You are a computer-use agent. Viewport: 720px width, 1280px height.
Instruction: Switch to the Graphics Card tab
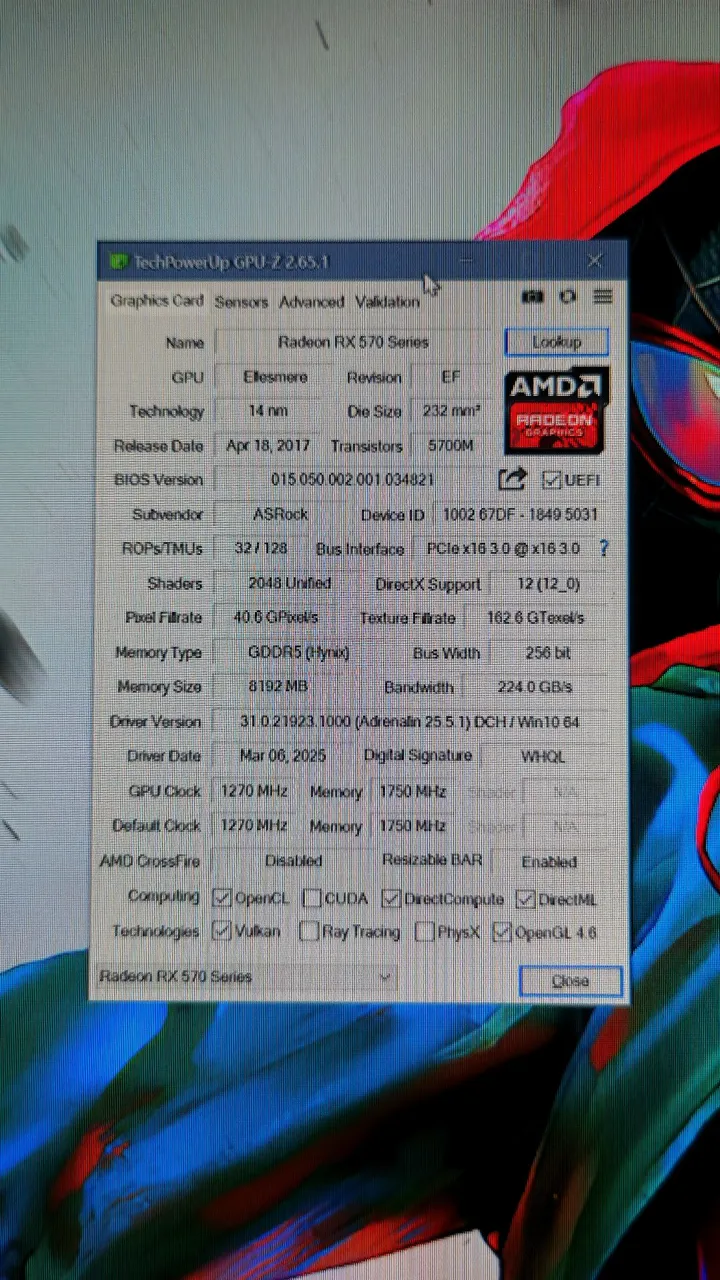[x=157, y=300]
